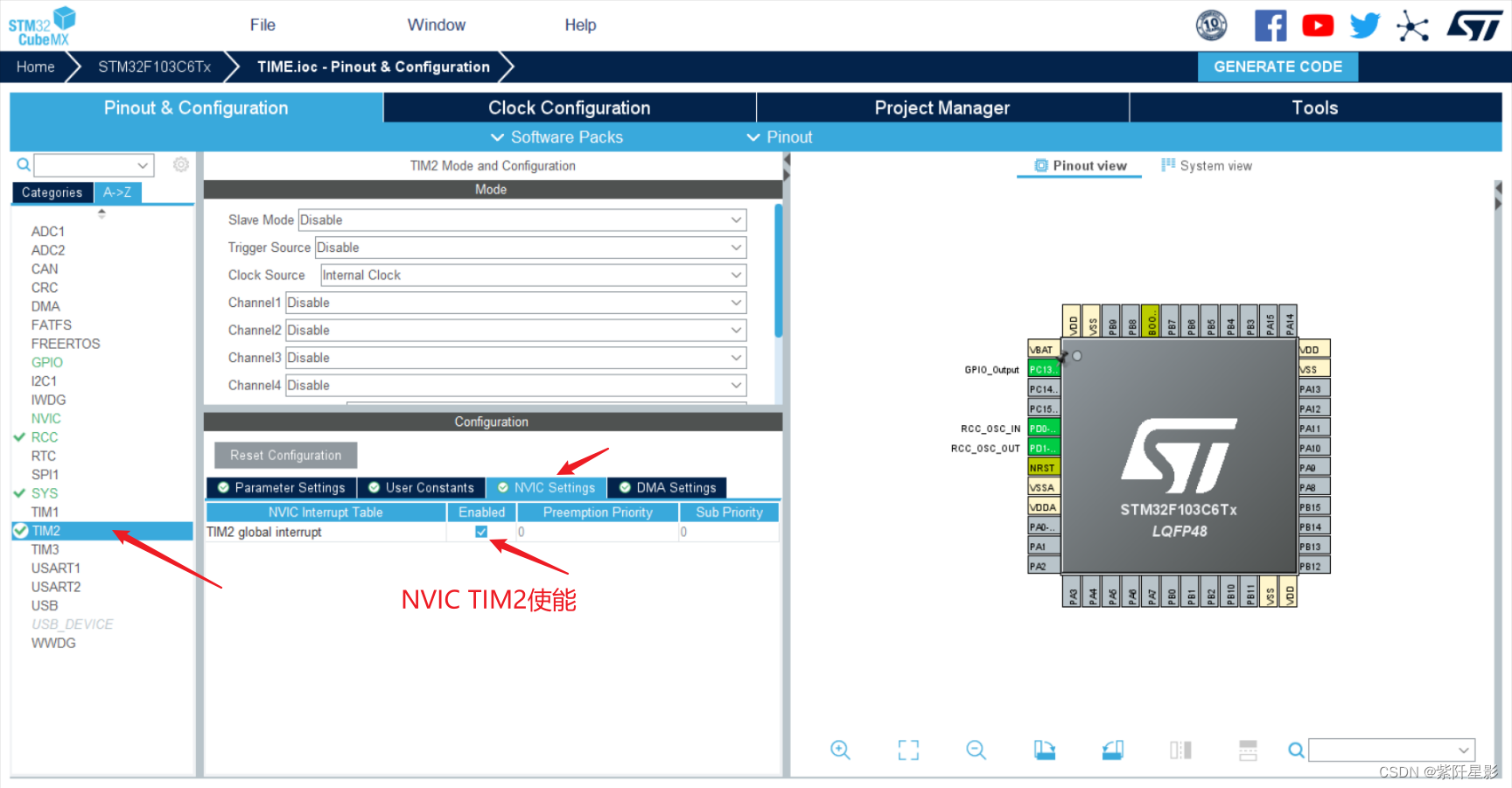The width and height of the screenshot is (1512, 788).
Task: Open the Channel1 dropdown
Action: coord(516,303)
